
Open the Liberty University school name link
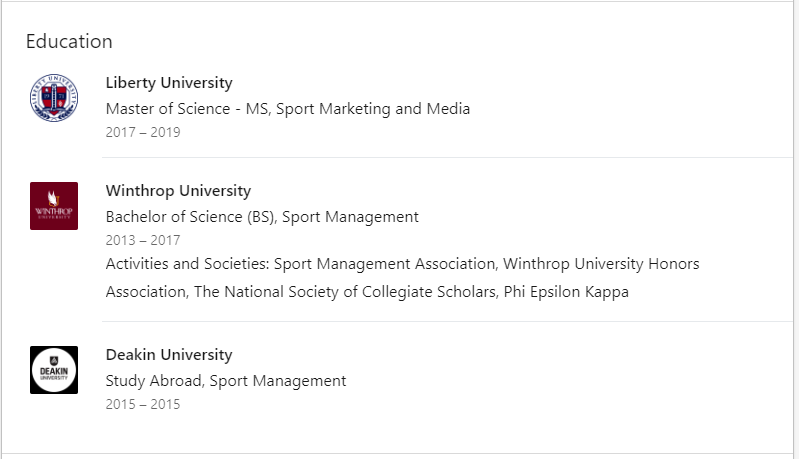pyautogui.click(x=169, y=83)
